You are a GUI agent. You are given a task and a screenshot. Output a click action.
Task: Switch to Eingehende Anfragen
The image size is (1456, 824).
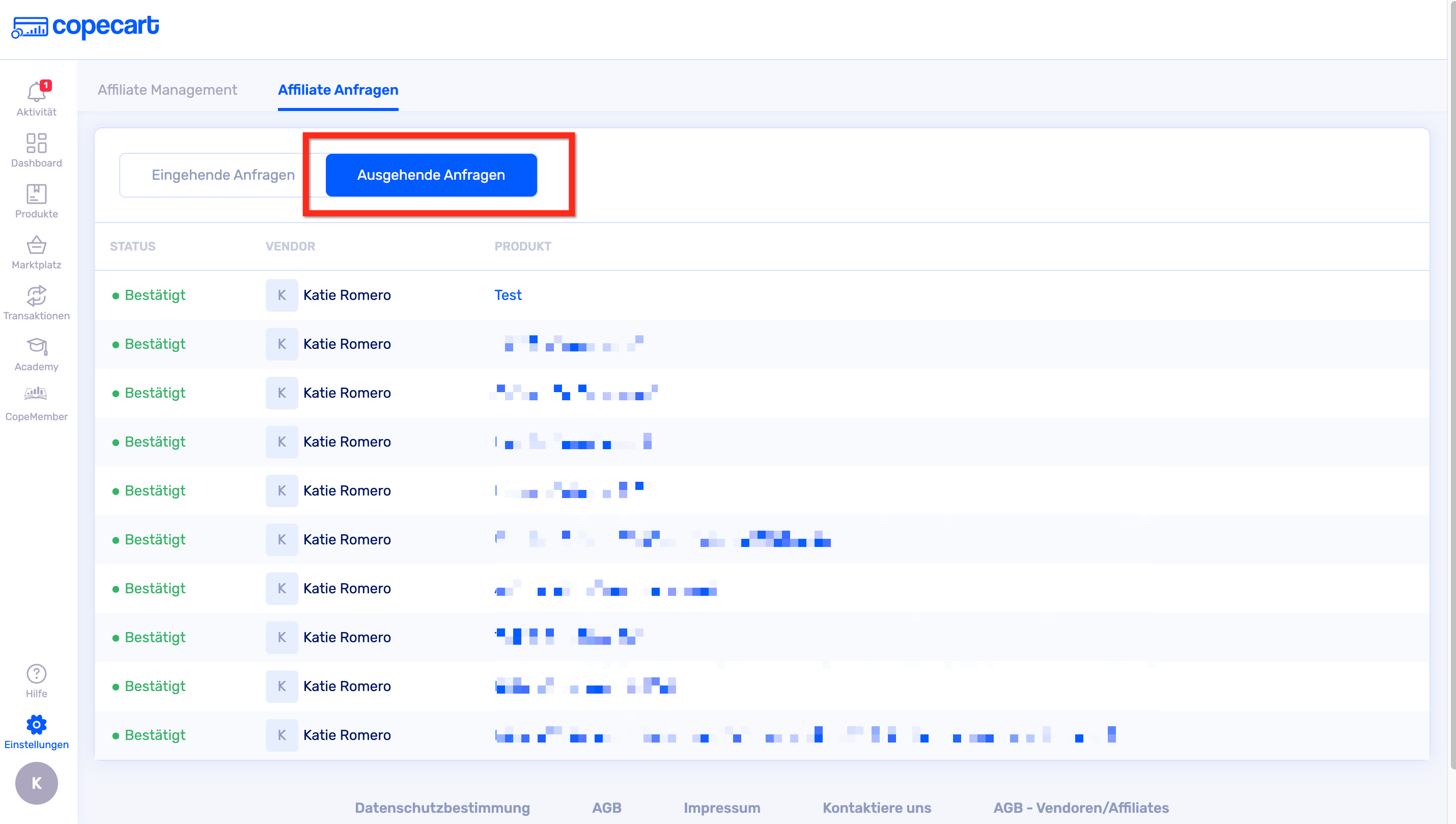pos(223,175)
